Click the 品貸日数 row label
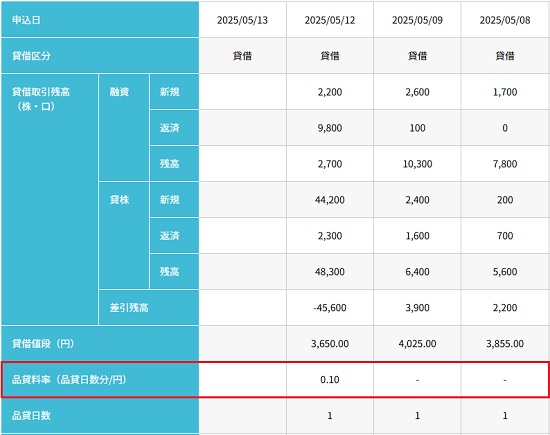550x435 pixels. click(x=100, y=416)
